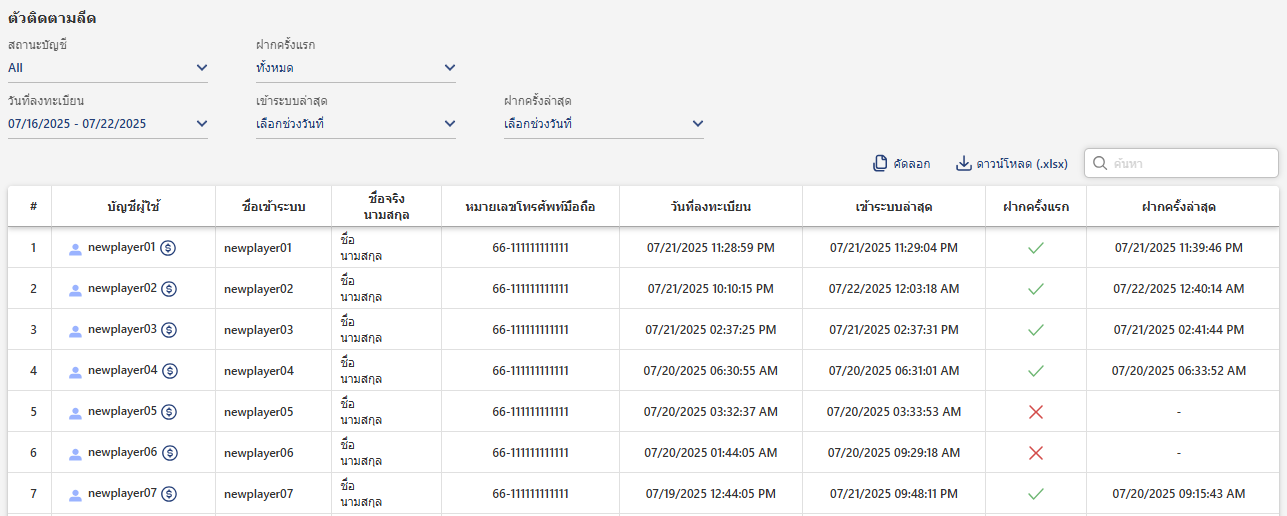Screen dimensions: 1287x516
Task: Click the ชื่อจริง นามสกุล column header
Action: (x=387, y=206)
